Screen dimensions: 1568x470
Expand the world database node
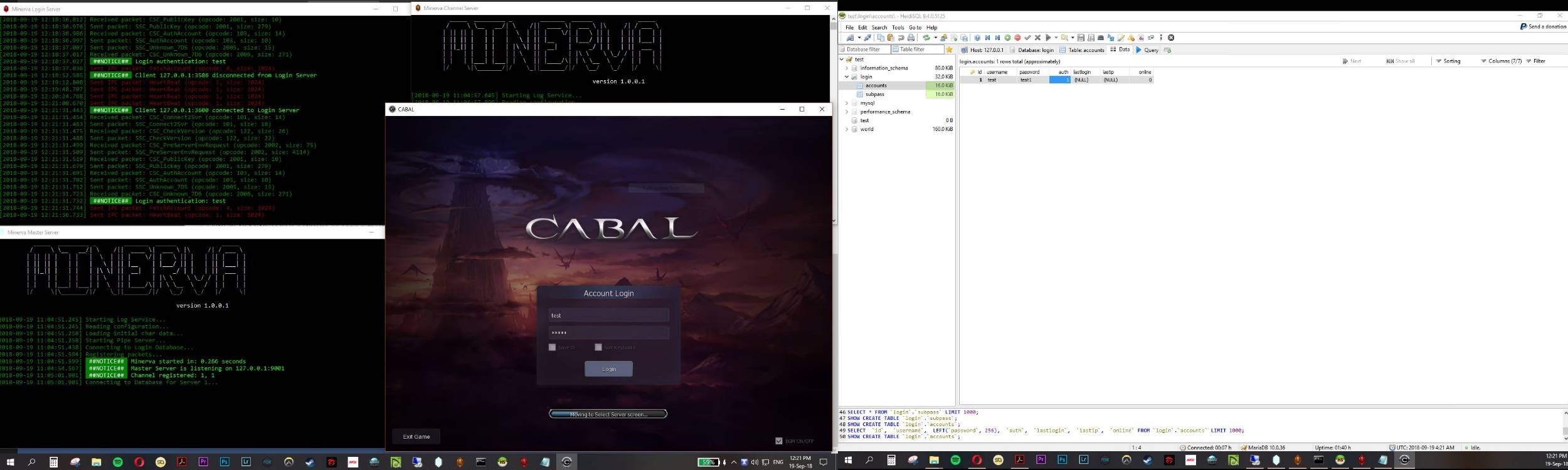(847, 129)
